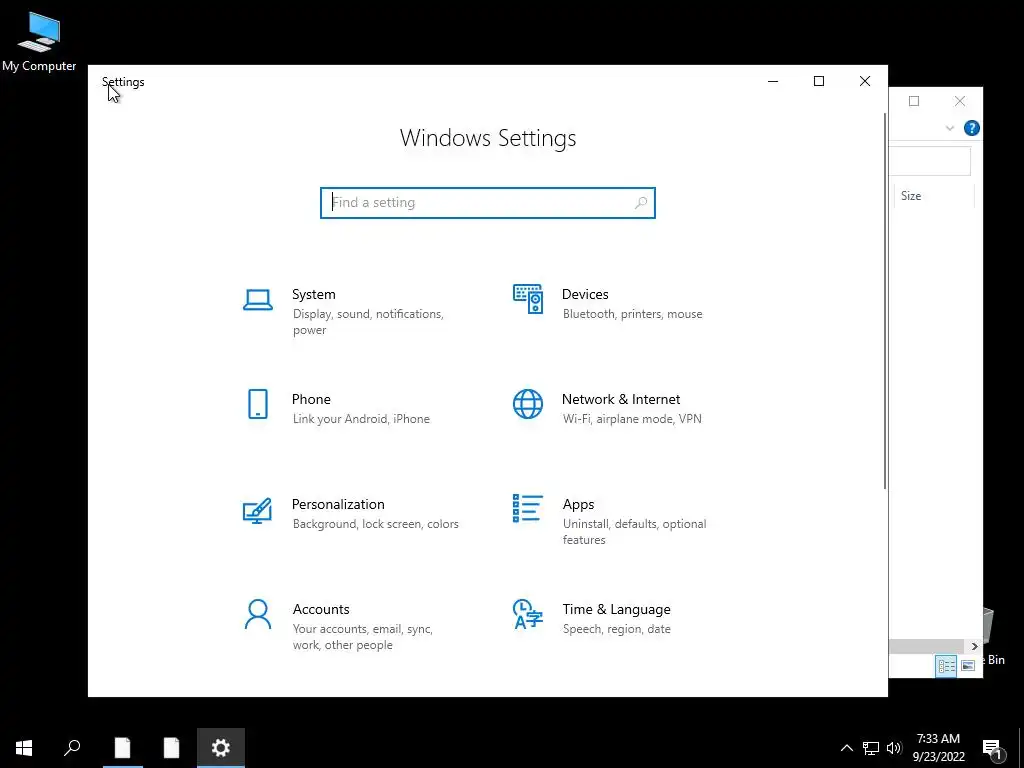Viewport: 1024px width, 768px height.
Task: Open the Phone settings icon
Action: click(x=258, y=404)
